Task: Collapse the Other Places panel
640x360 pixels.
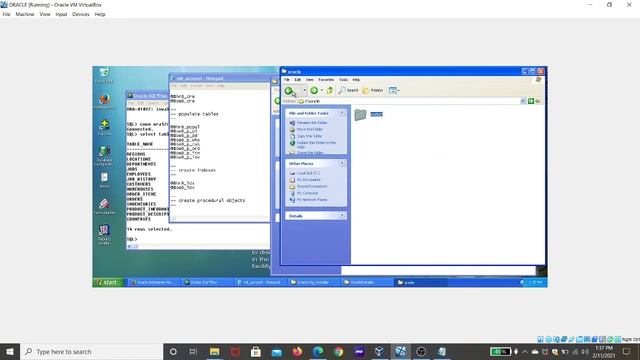Action: (342, 163)
